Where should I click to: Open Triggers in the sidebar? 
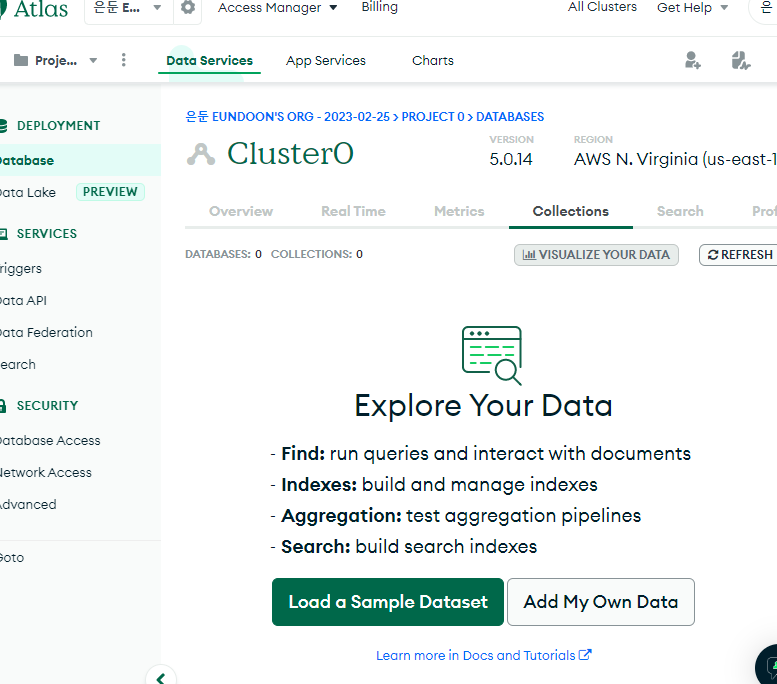tap(21, 269)
